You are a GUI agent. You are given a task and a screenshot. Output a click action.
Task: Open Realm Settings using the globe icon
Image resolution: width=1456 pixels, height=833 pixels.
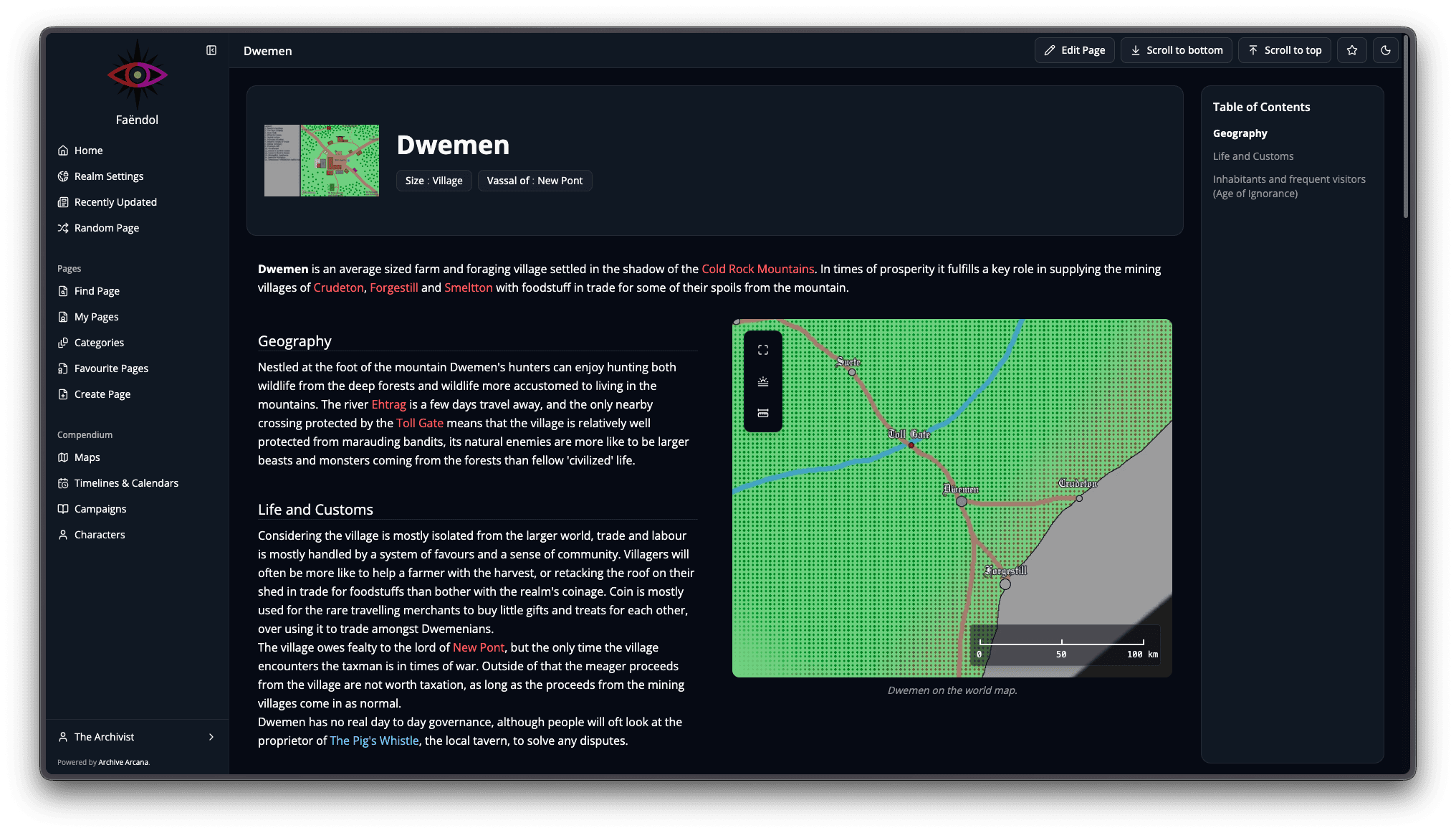(x=64, y=176)
